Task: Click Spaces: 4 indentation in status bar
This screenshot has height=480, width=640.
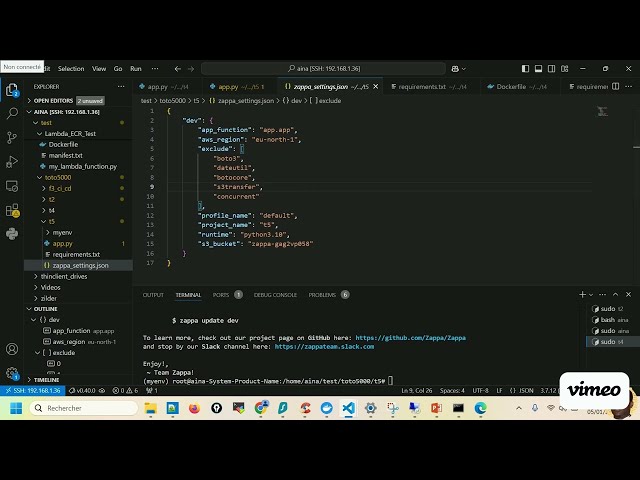Action: (x=452, y=391)
